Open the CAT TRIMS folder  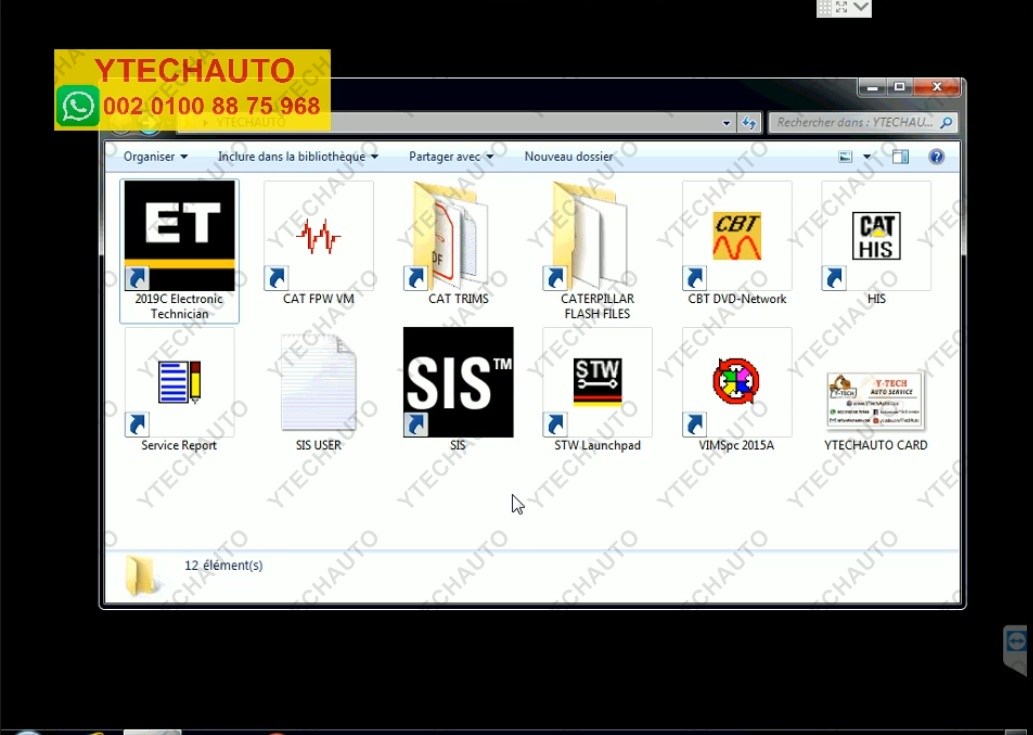point(457,235)
